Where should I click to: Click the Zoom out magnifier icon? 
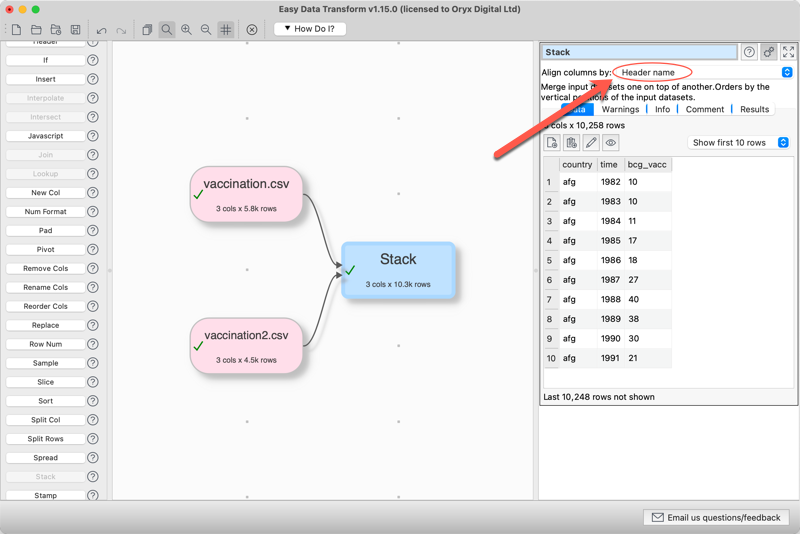click(x=206, y=30)
